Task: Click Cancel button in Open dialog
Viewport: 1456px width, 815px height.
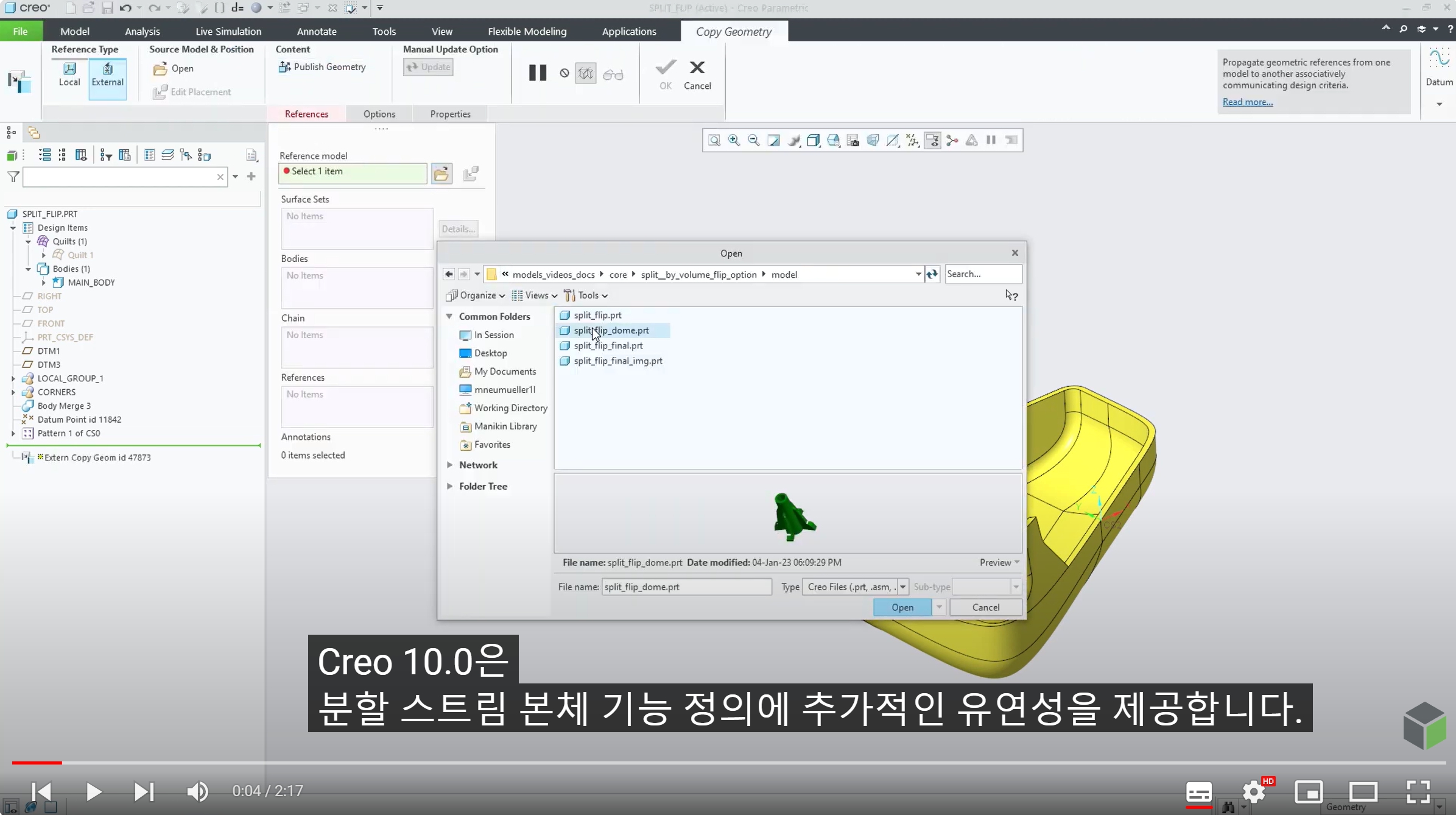Action: coord(985,607)
